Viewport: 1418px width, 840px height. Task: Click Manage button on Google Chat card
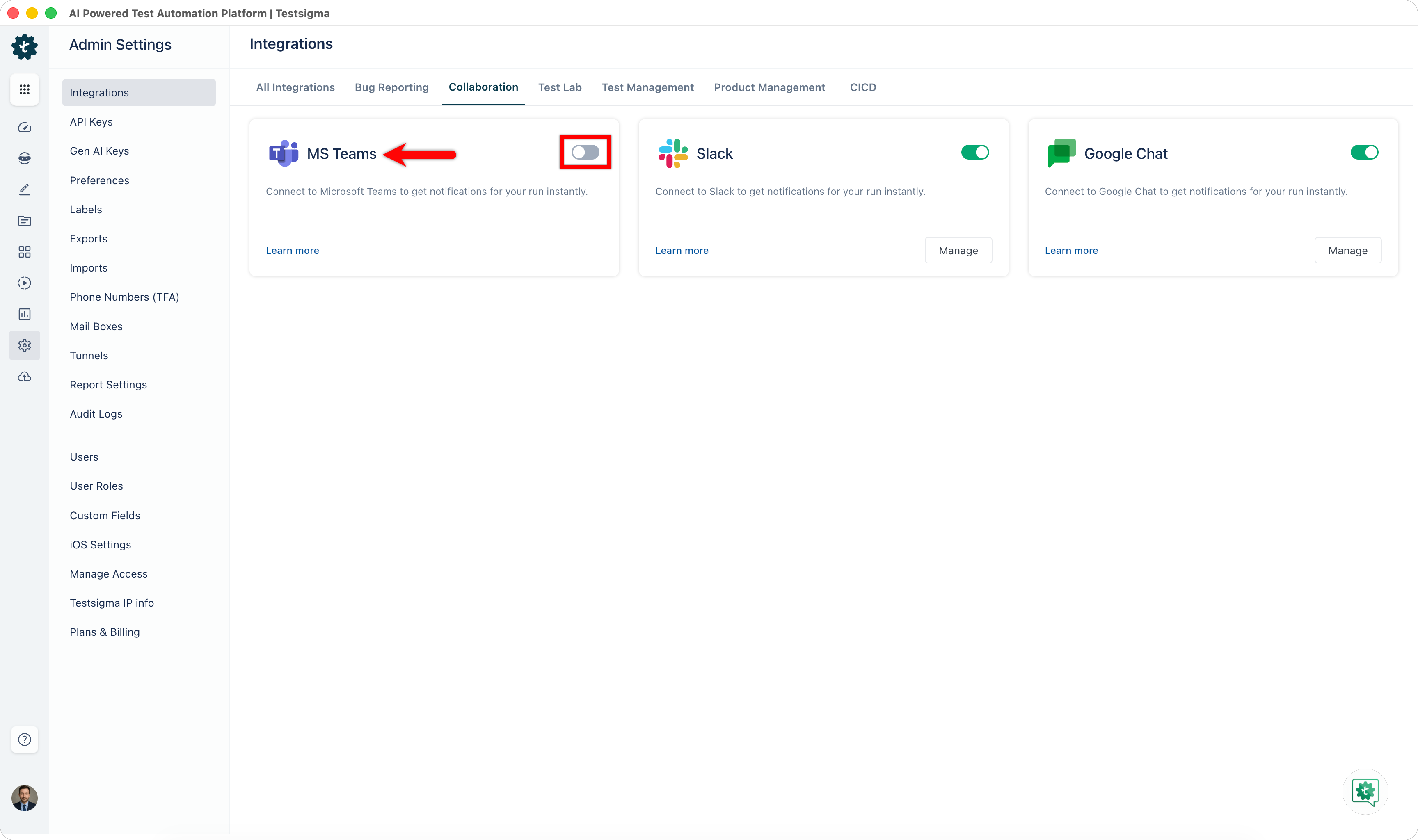(1348, 250)
